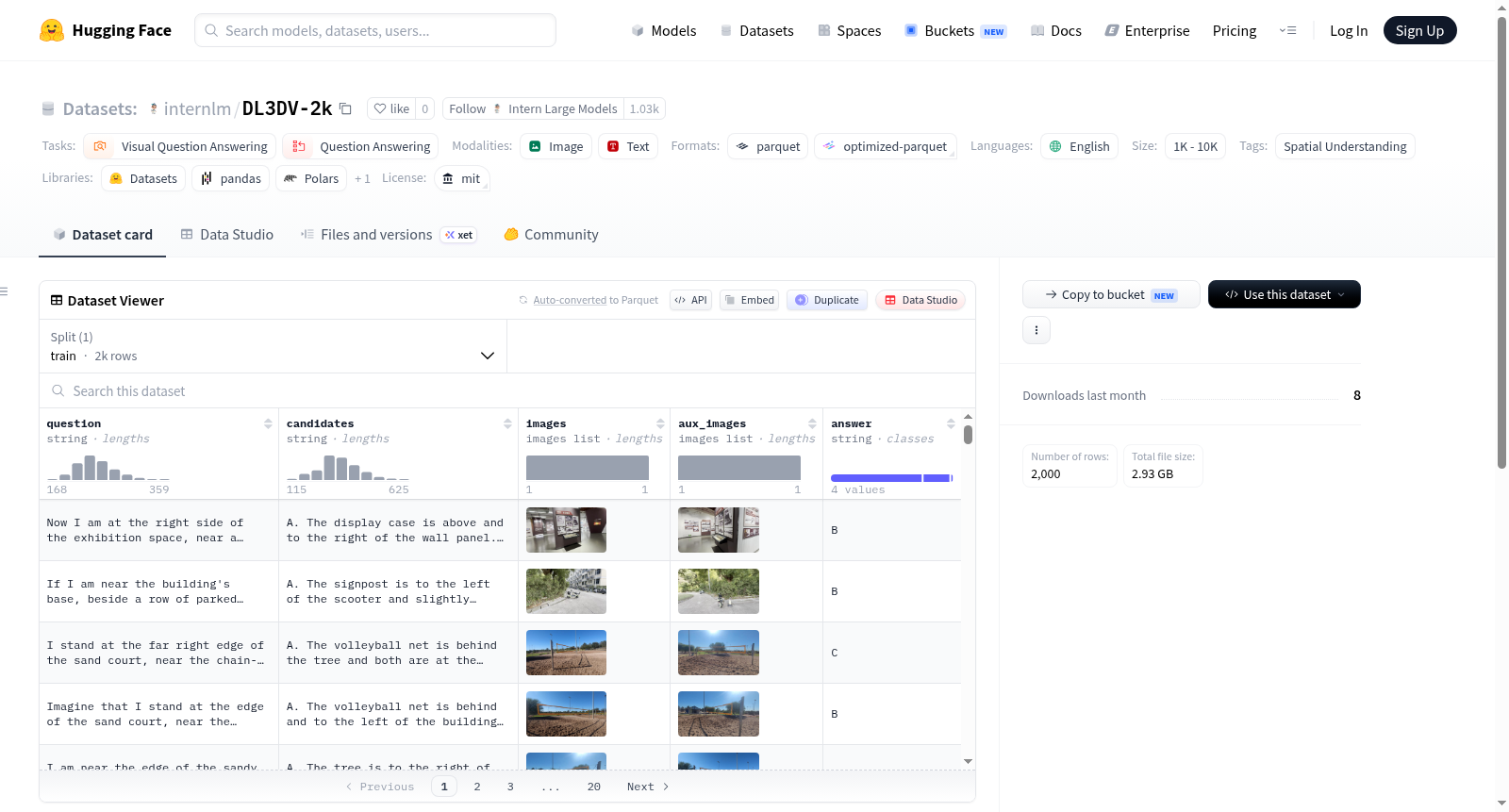Filter by Text modality tag
The width and height of the screenshot is (1509, 812).
[x=628, y=146]
